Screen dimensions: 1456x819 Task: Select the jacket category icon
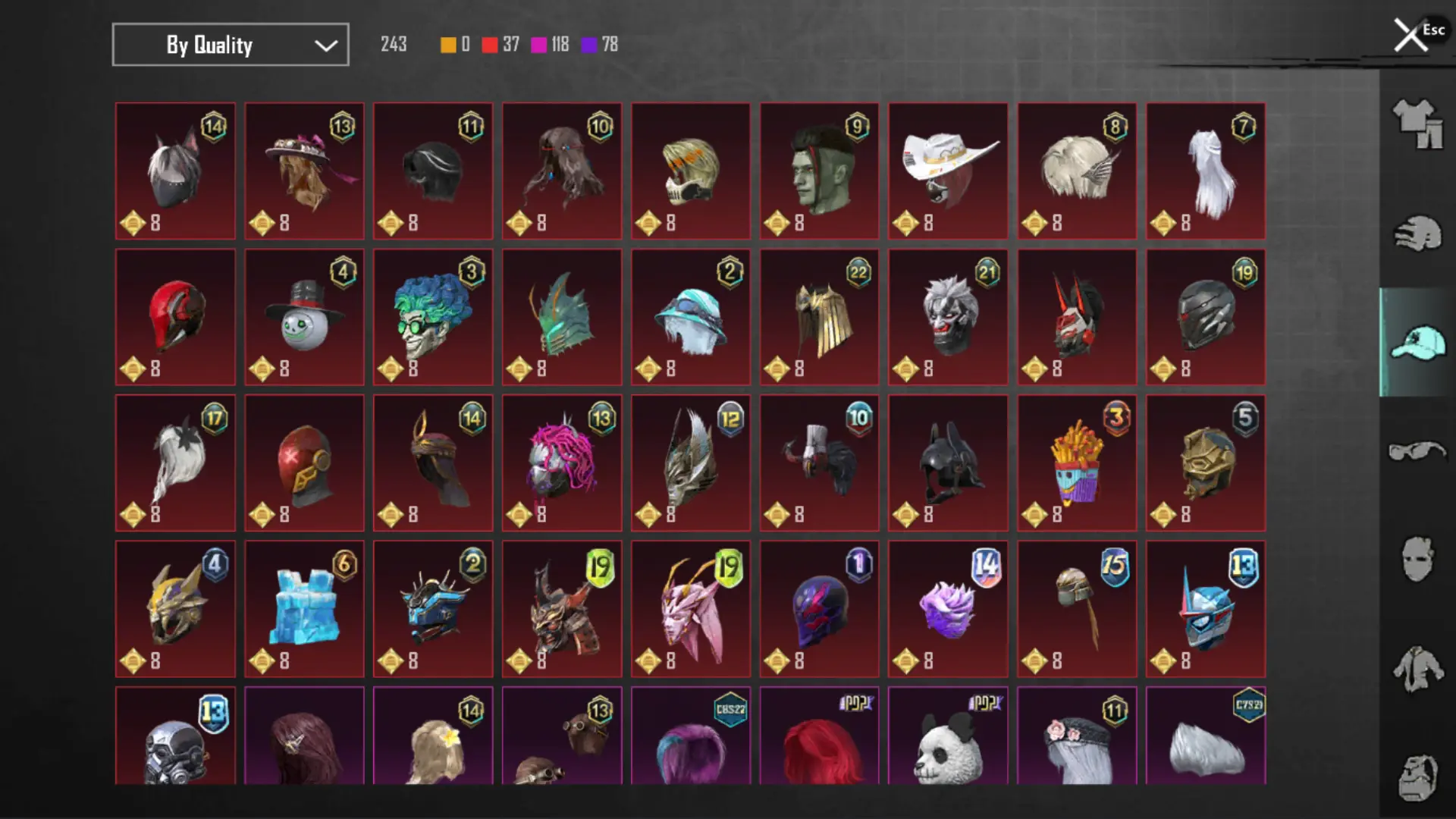(x=1417, y=669)
